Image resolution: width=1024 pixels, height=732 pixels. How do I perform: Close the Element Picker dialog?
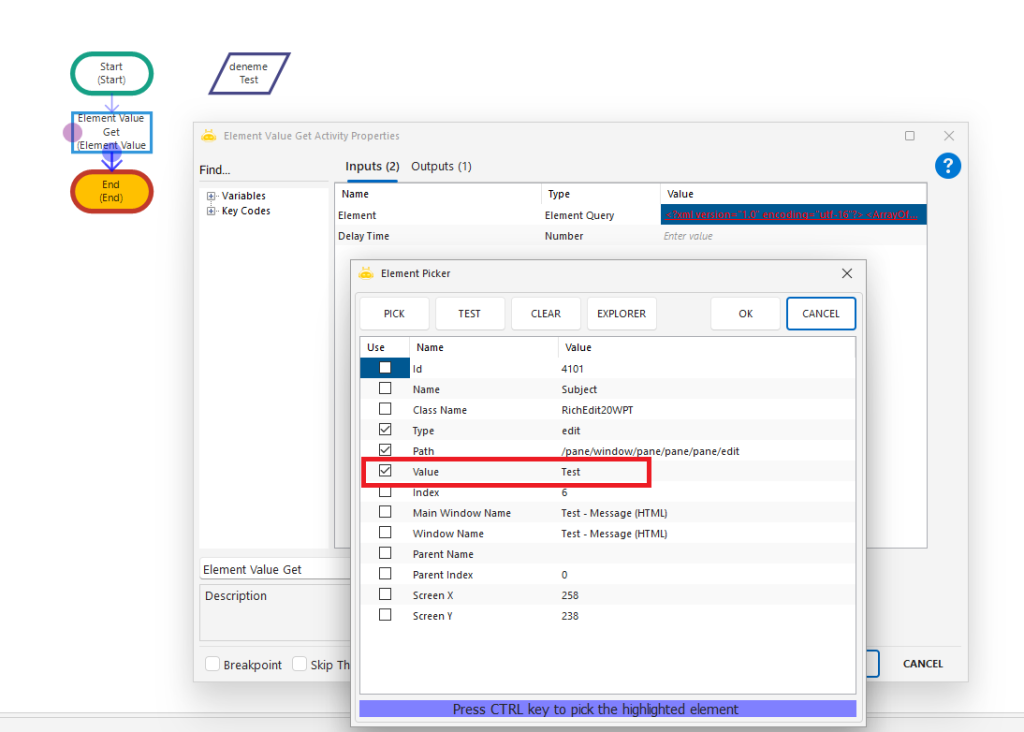[x=846, y=273]
